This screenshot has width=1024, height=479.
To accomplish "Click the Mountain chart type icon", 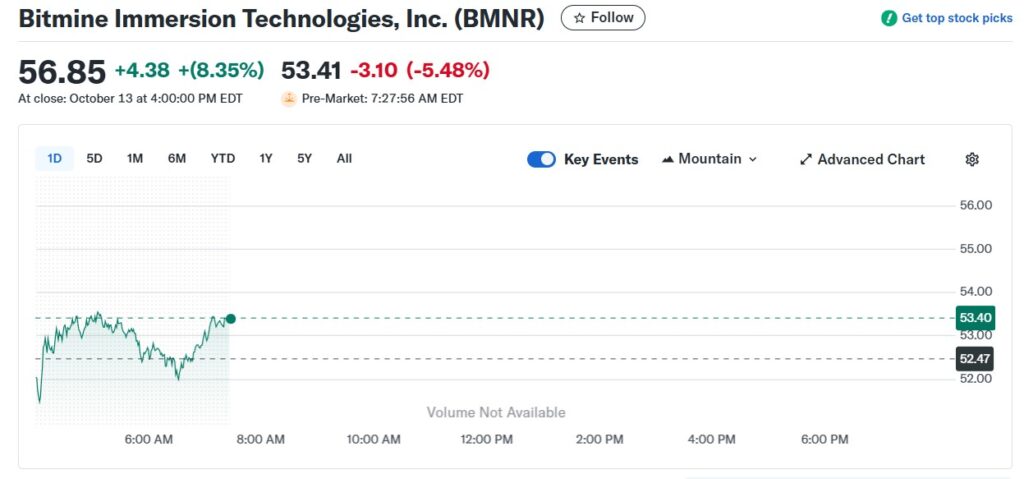I will coord(667,159).
